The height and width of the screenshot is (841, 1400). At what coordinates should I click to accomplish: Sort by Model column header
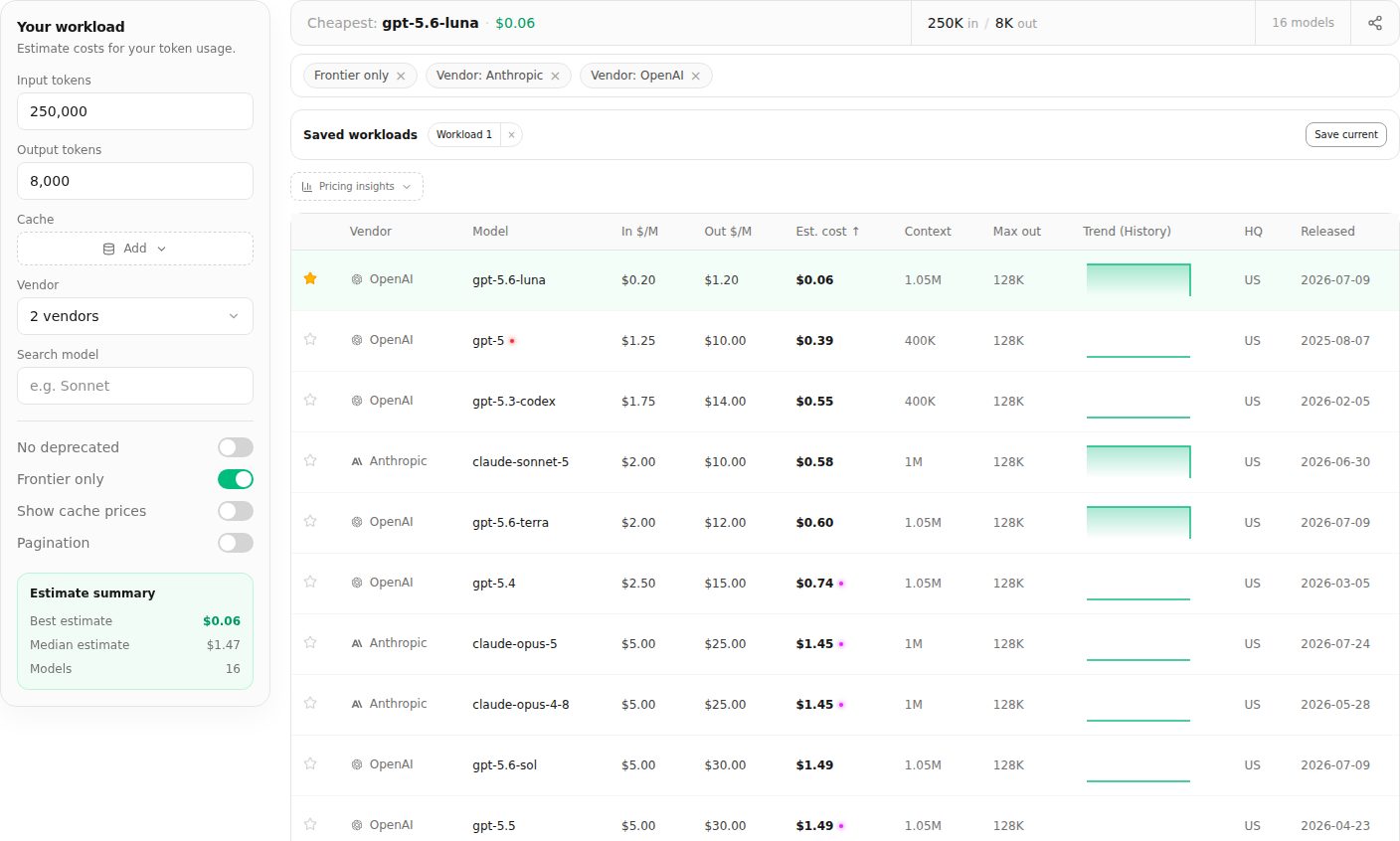[490, 232]
